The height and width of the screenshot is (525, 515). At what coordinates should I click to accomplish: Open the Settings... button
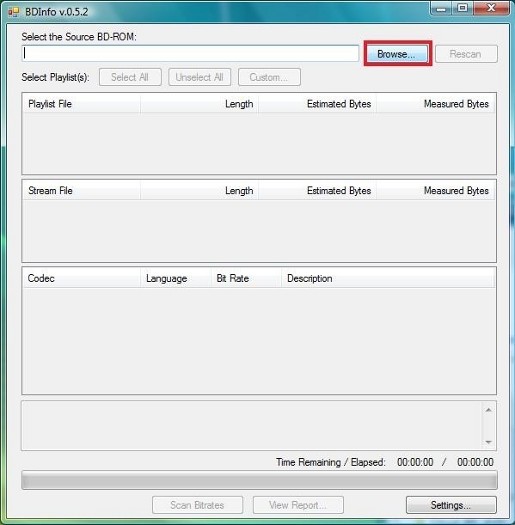451,505
